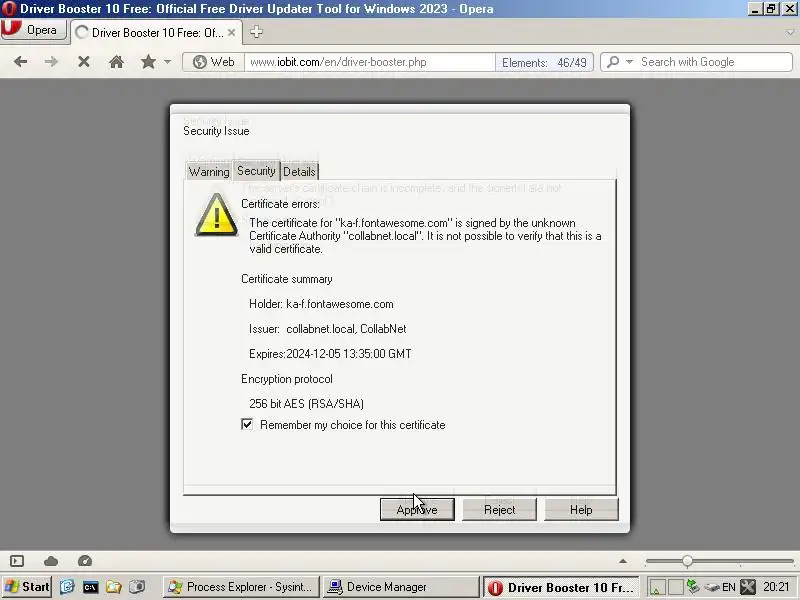Viewport: 800px width, 600px height.
Task: Open the Opera main menu button
Action: (x=34, y=30)
